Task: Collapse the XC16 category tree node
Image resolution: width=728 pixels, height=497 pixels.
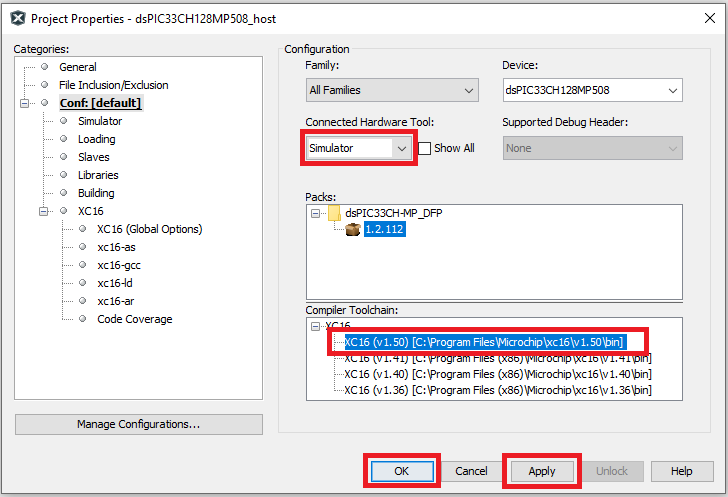Action: click(44, 211)
